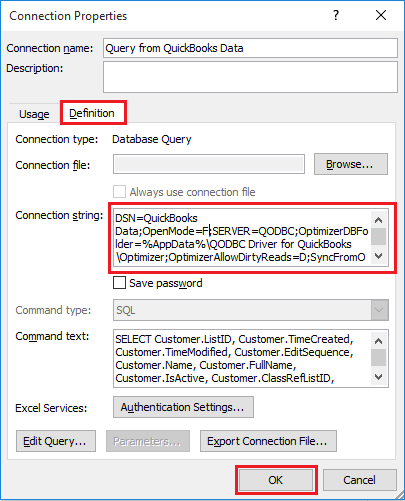The image size is (405, 501).
Task: Close the Connection Properties dialog
Action: 381,15
